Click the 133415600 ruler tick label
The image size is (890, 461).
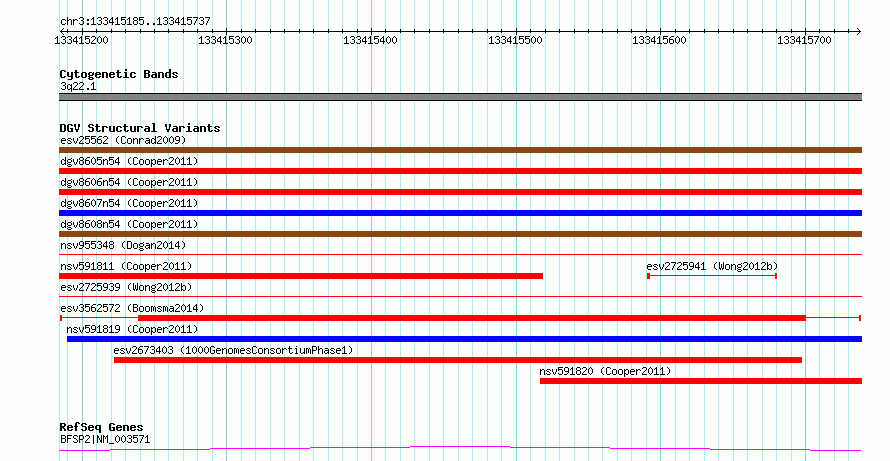point(660,40)
